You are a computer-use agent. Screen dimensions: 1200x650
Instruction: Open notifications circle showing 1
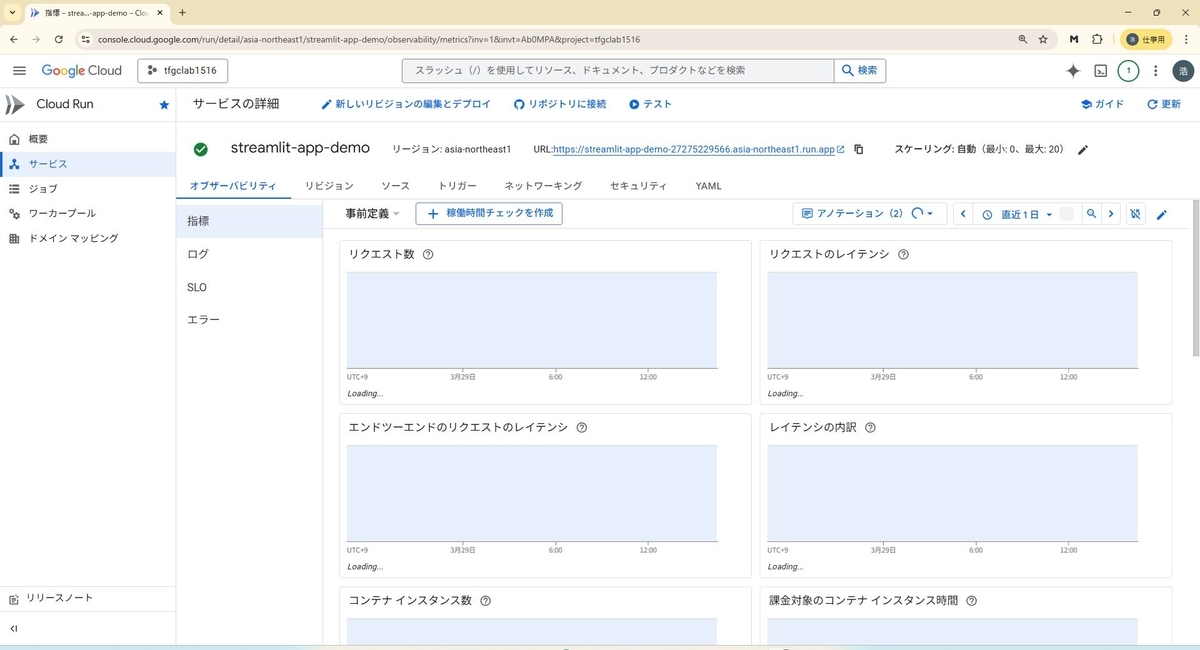tap(1128, 71)
